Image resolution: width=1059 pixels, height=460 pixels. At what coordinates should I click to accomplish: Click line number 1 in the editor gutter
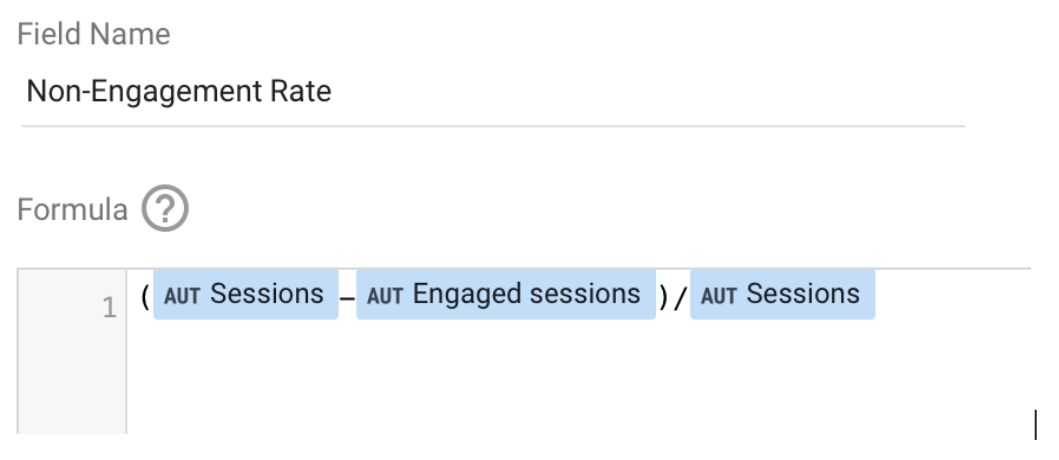(109, 308)
